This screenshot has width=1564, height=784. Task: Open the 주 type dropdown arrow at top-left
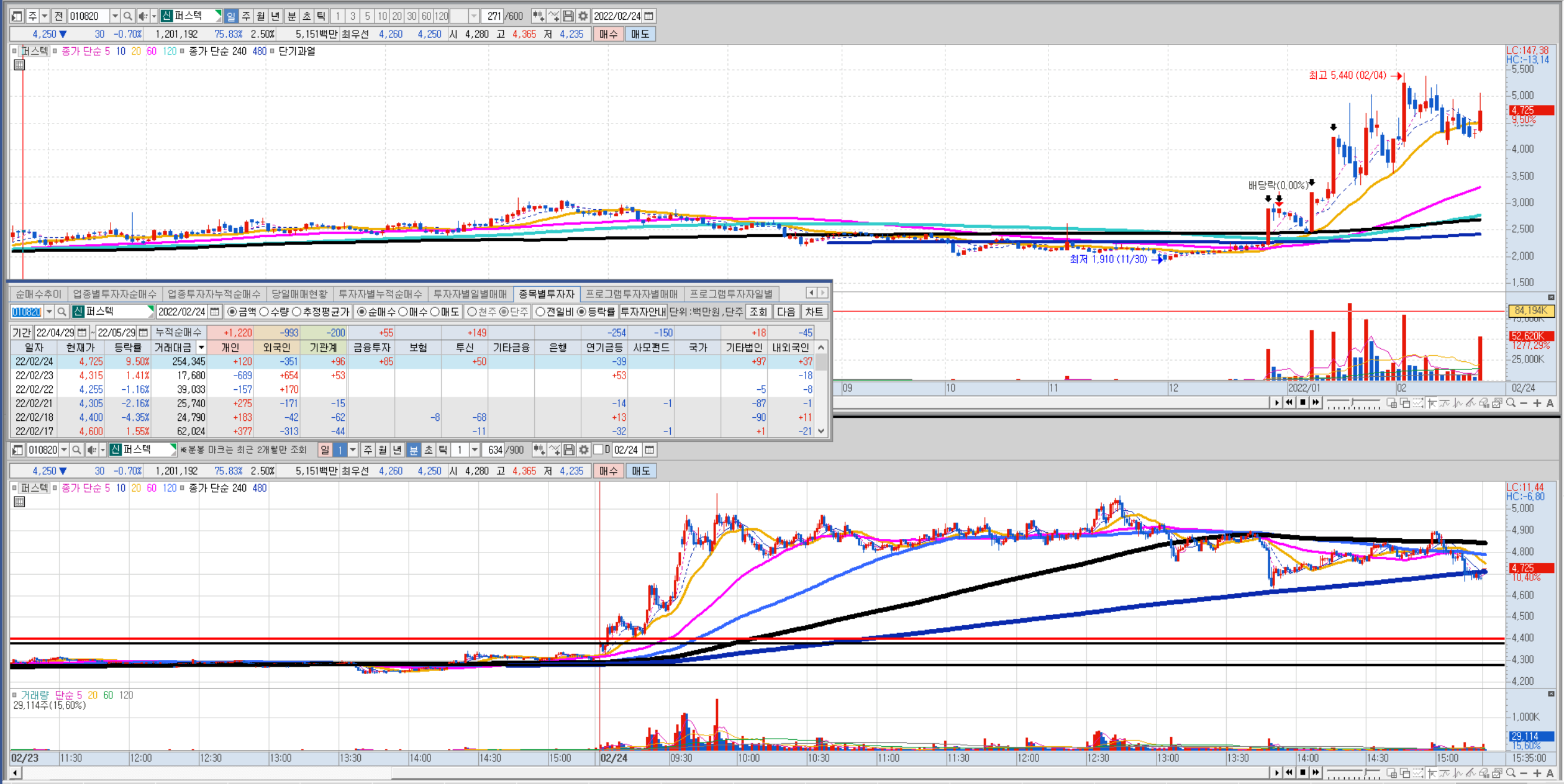[x=45, y=16]
